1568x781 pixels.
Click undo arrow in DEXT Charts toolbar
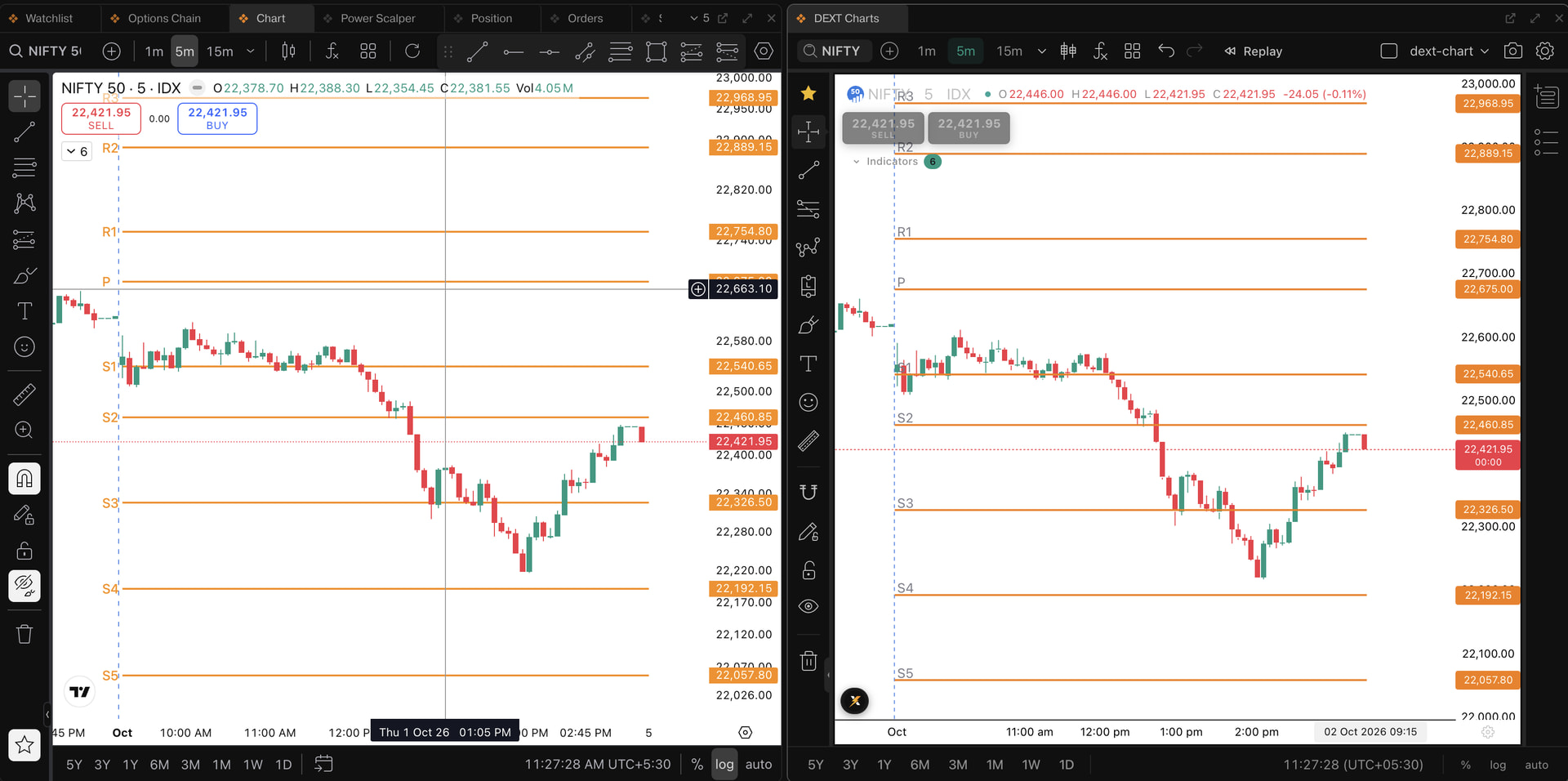tap(1166, 51)
